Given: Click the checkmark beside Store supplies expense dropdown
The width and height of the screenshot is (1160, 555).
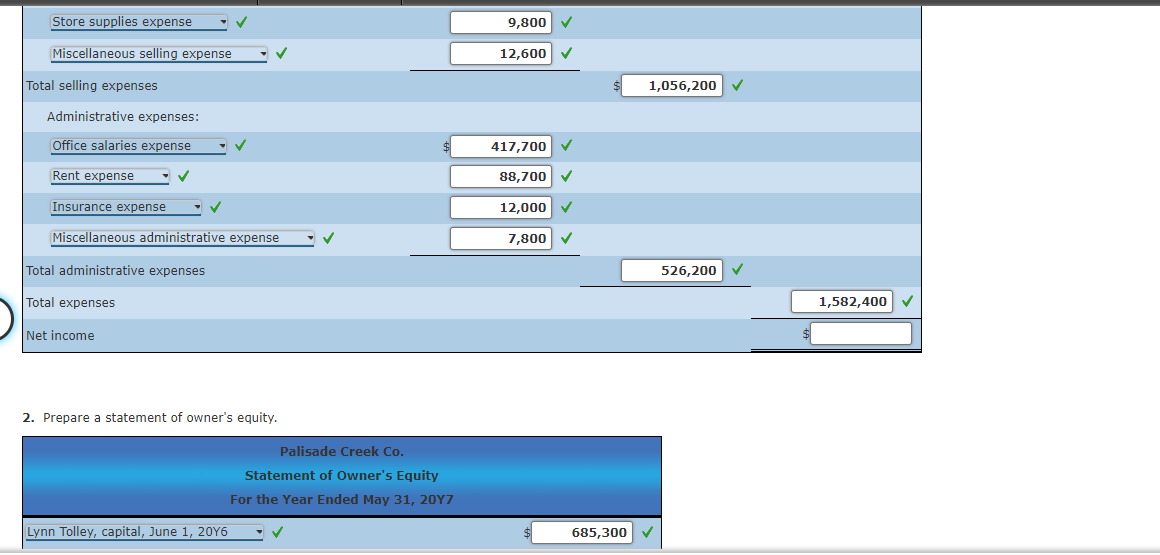Looking at the screenshot, I should tap(241, 22).
